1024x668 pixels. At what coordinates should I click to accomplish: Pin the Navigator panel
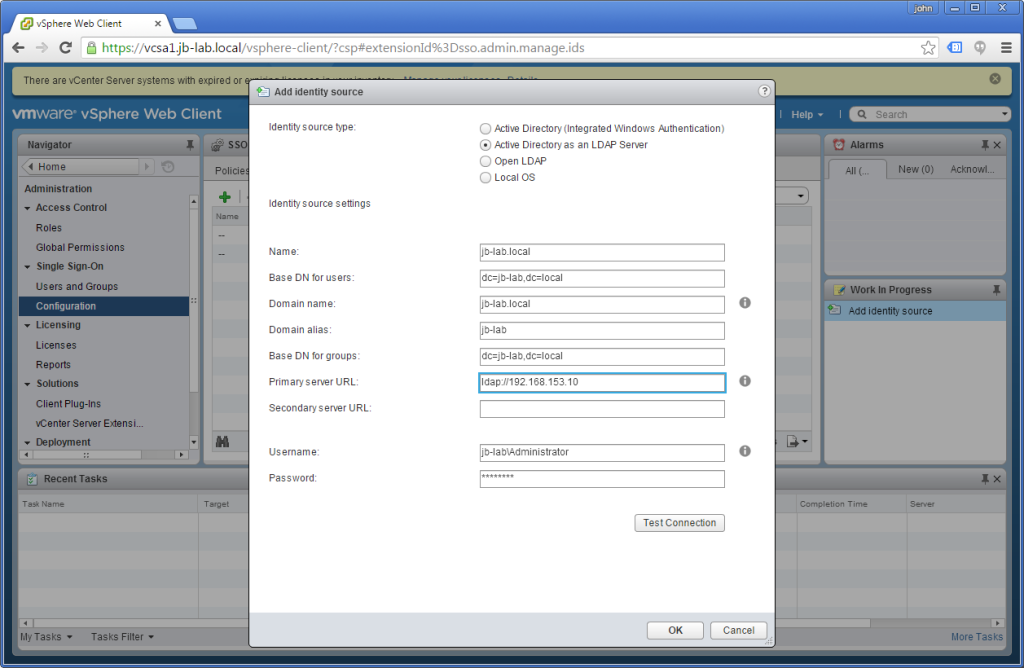pyautogui.click(x=189, y=145)
